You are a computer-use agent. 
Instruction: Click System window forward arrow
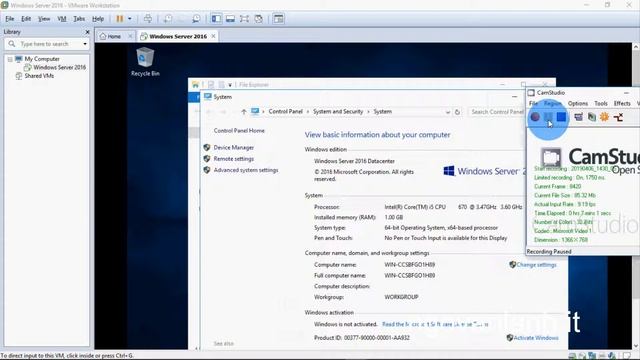pyautogui.click(x=223, y=112)
